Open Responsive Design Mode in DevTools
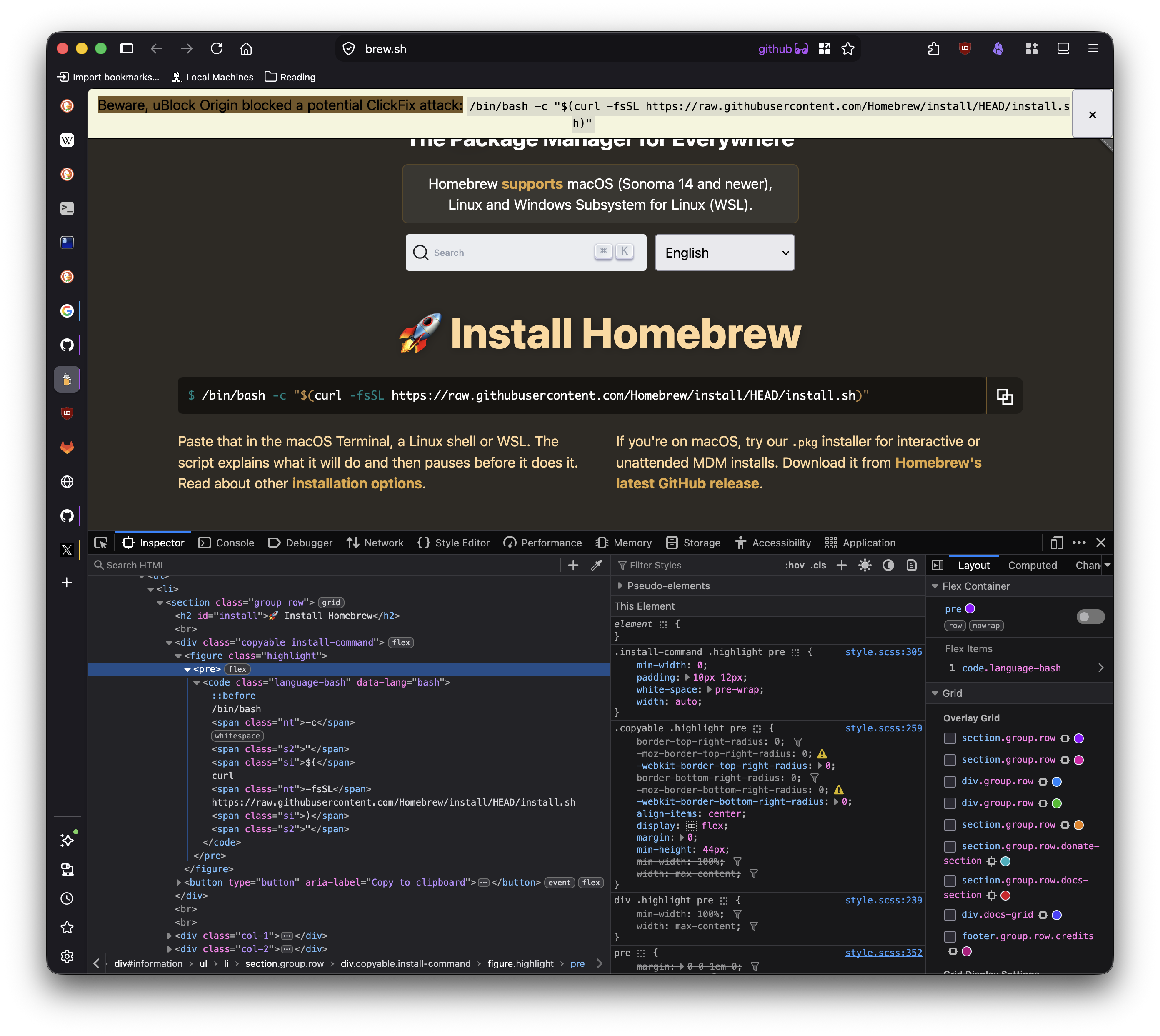Image resolution: width=1160 pixels, height=1036 pixels. click(x=1056, y=543)
